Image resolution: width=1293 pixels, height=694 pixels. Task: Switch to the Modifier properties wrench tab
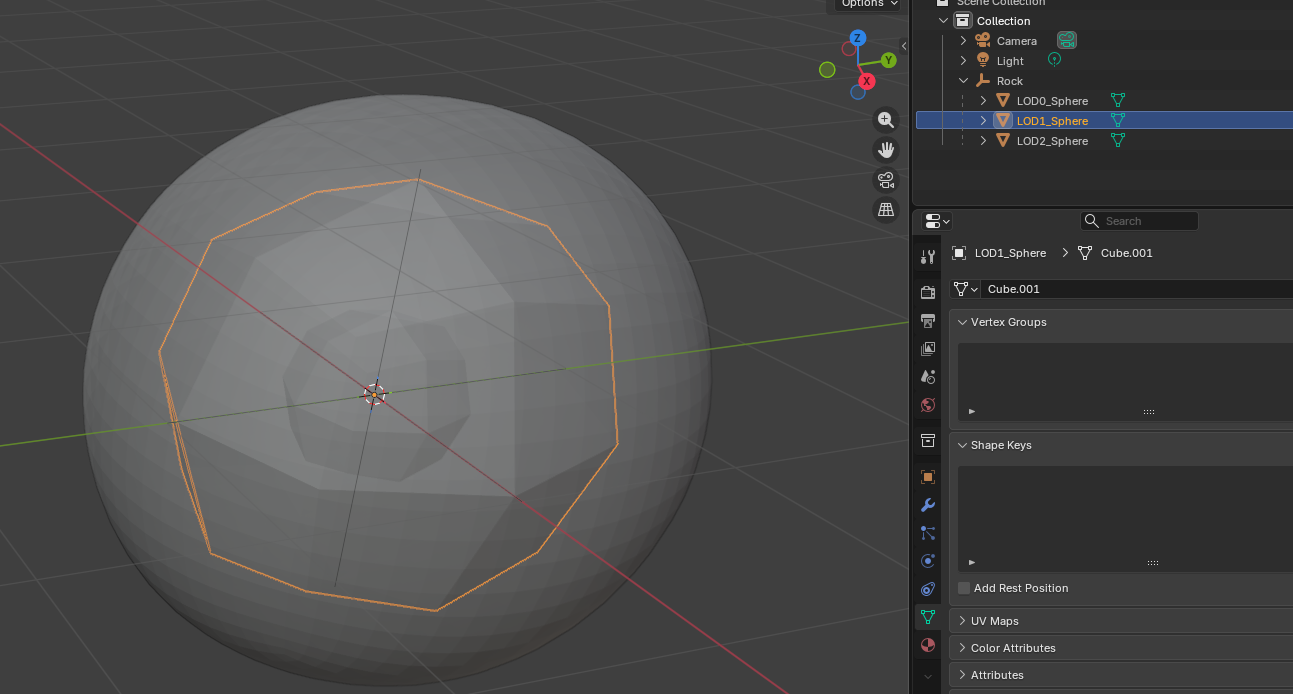pos(927,505)
